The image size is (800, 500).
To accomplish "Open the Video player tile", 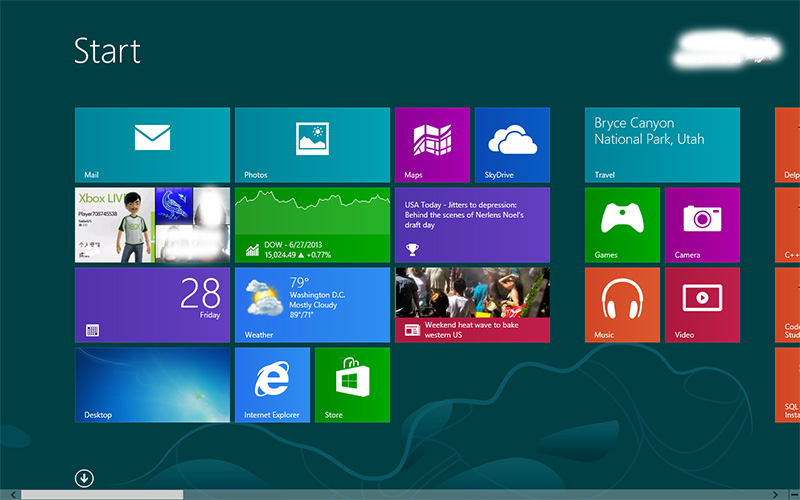I will [x=702, y=305].
